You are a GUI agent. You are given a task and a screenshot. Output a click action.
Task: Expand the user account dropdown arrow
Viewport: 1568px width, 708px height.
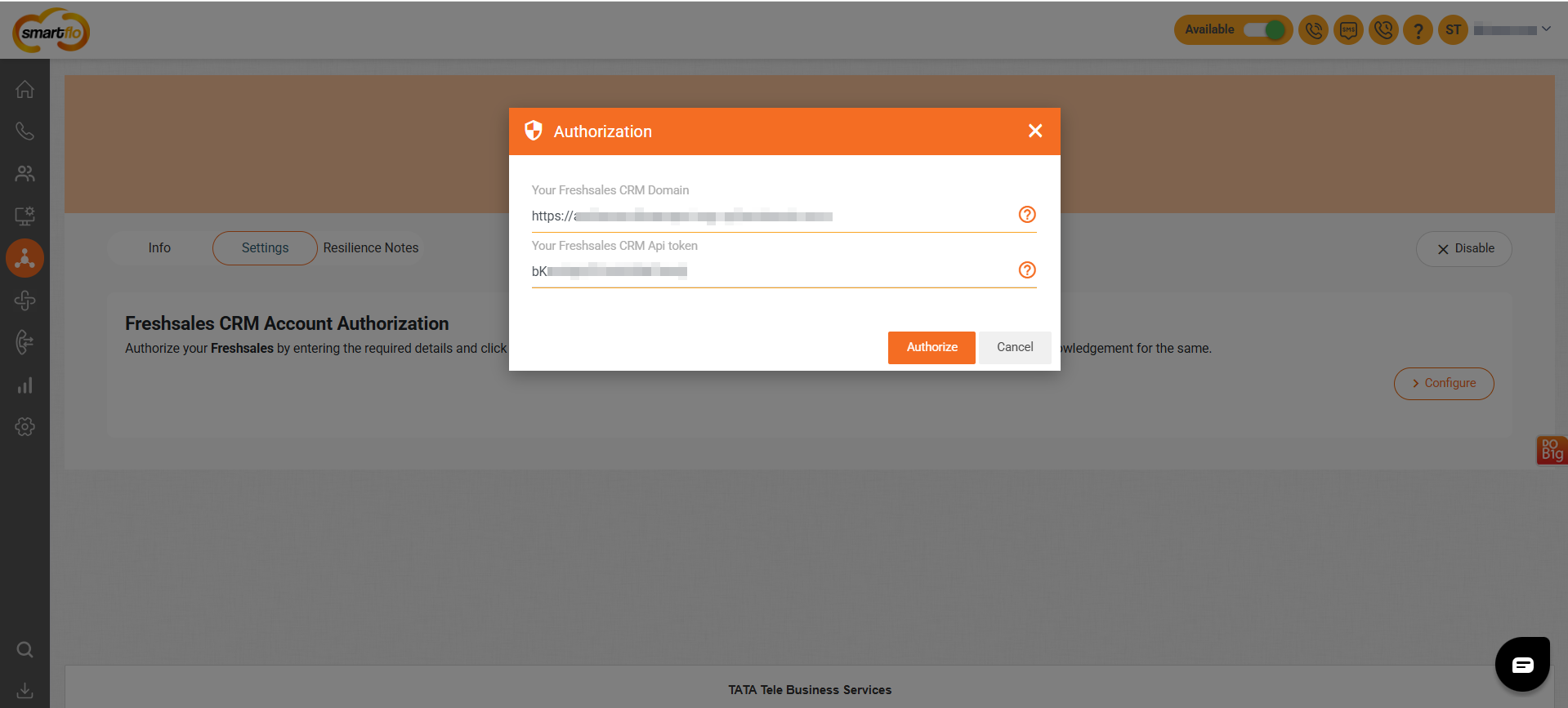[1546, 29]
